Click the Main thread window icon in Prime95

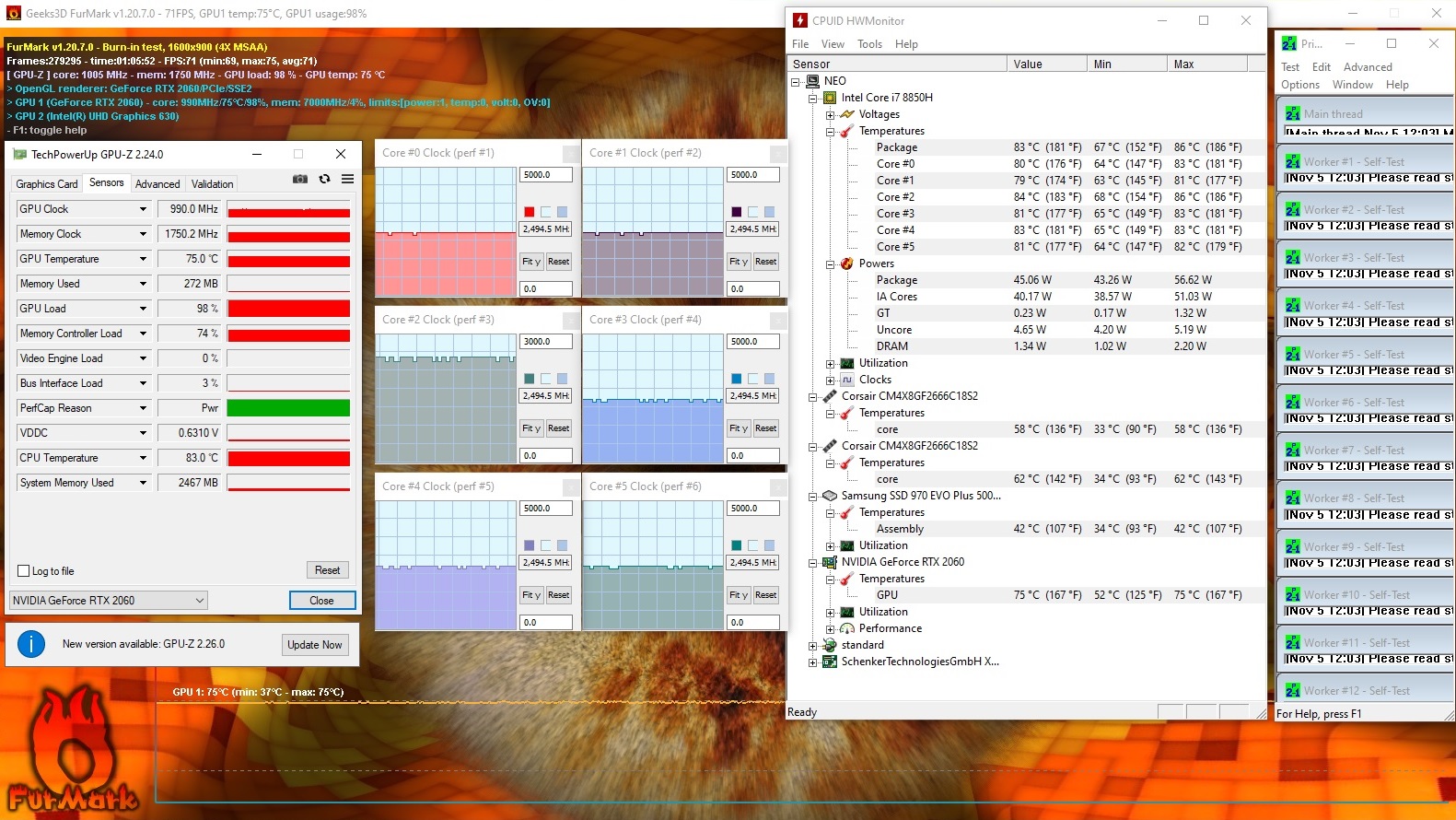tap(1293, 113)
